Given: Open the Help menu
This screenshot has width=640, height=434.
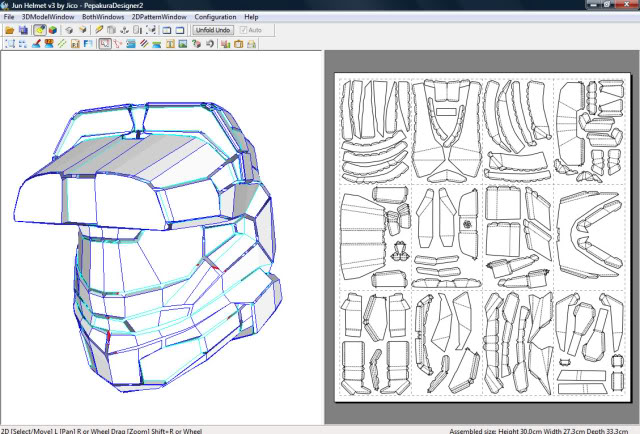Looking at the screenshot, I should [x=250, y=18].
